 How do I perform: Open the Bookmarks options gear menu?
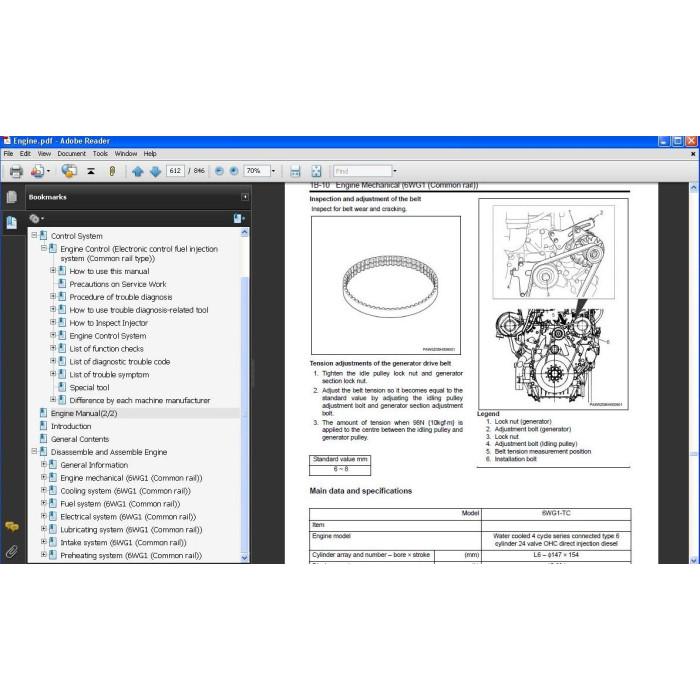coord(36,218)
